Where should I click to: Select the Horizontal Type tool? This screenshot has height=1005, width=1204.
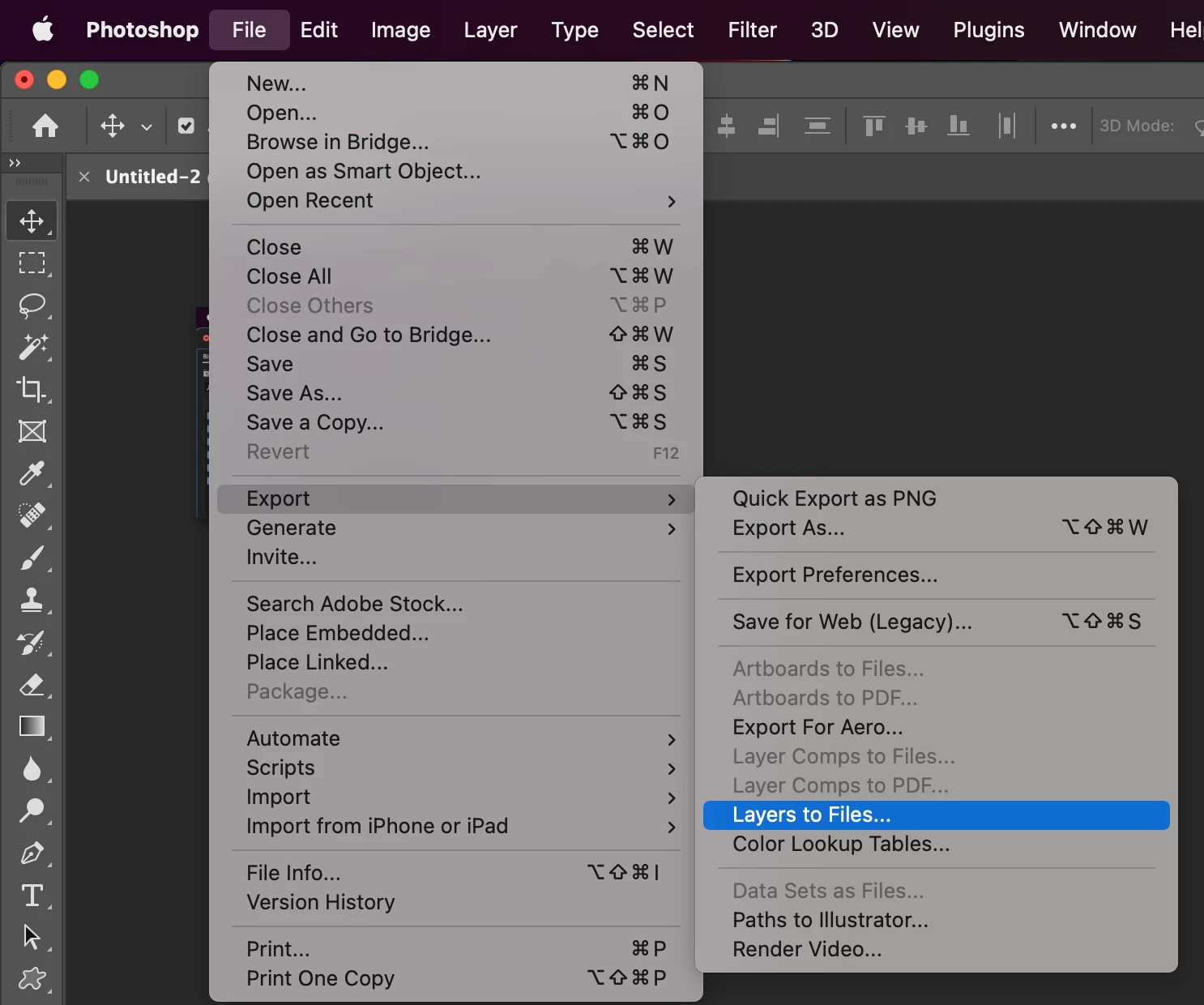(x=32, y=895)
